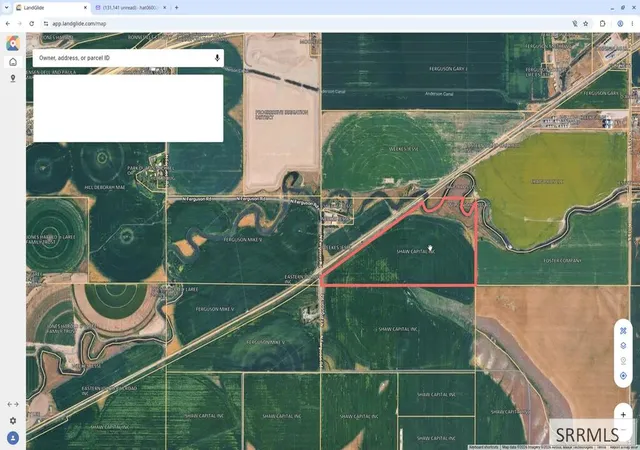Open the browser profile icon
This screenshot has height=450, width=640.
tap(620, 24)
